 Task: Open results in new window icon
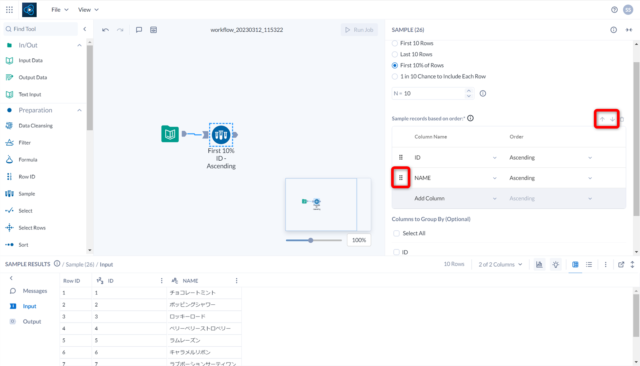coord(621,264)
